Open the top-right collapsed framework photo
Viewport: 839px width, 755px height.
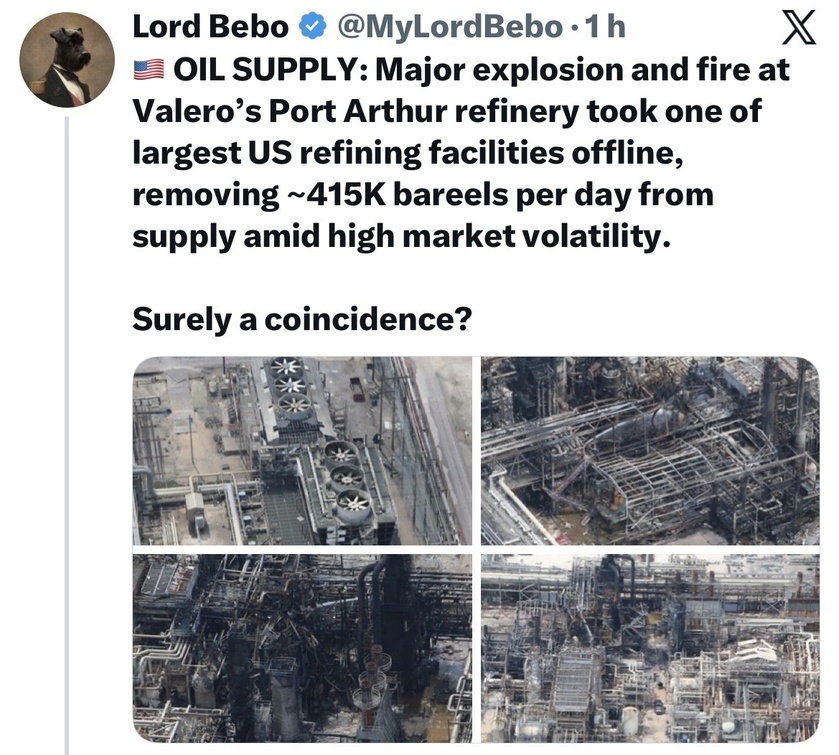pos(649,450)
